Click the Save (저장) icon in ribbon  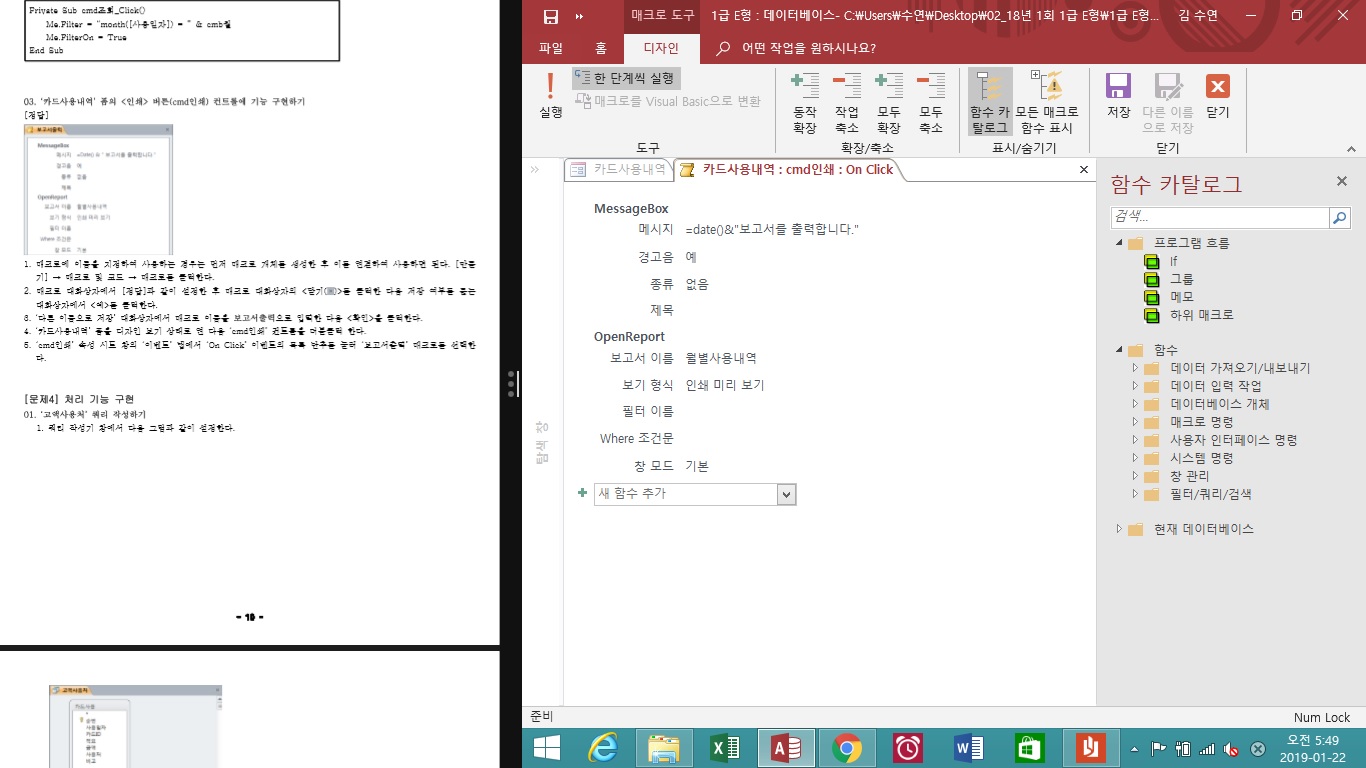(x=1118, y=96)
